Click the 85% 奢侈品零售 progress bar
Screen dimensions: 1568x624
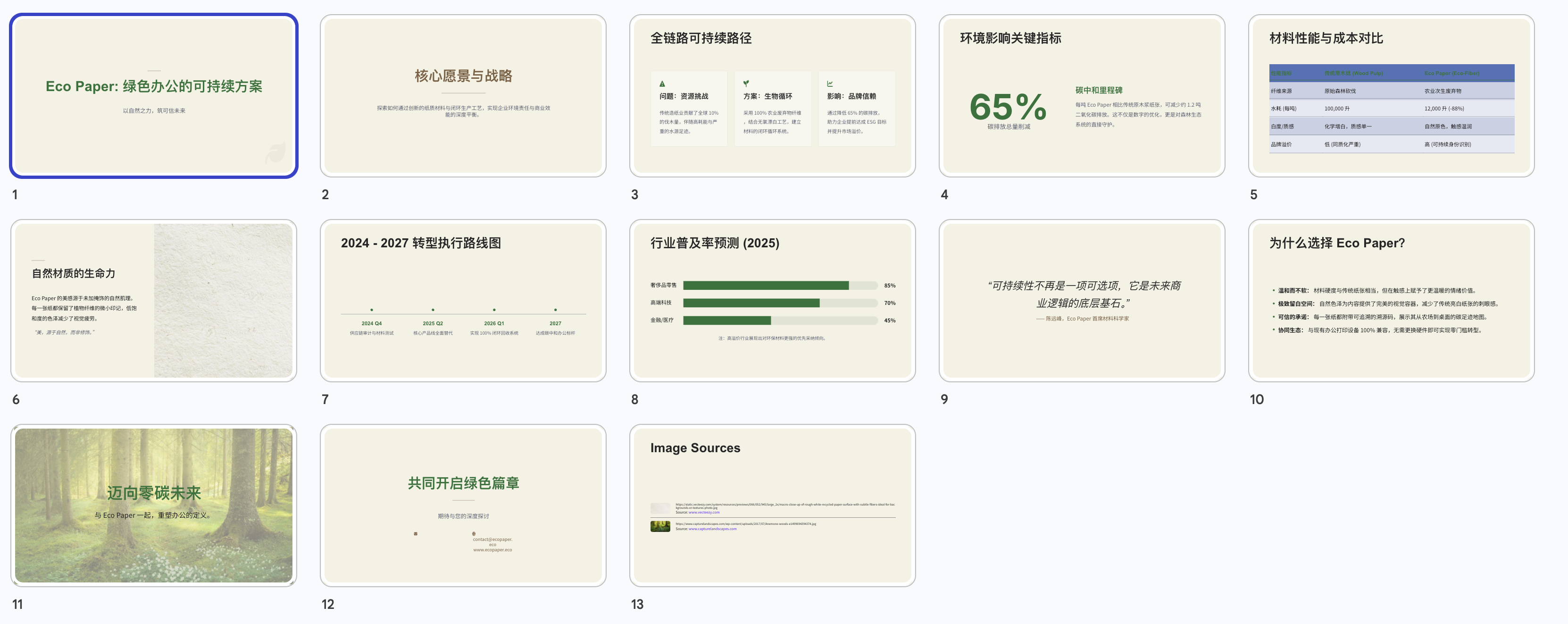pyautogui.click(x=766, y=286)
